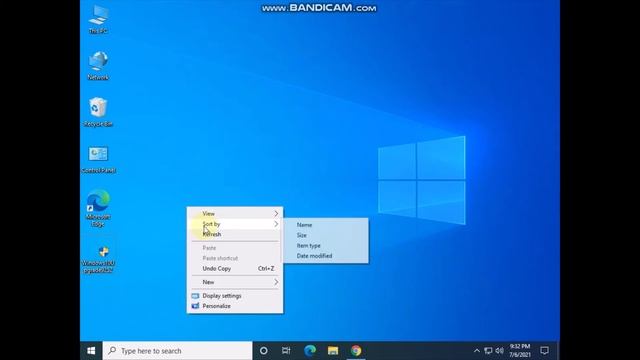Click the arrow next to Sort by
This screenshot has width=640, height=360.
click(276, 224)
